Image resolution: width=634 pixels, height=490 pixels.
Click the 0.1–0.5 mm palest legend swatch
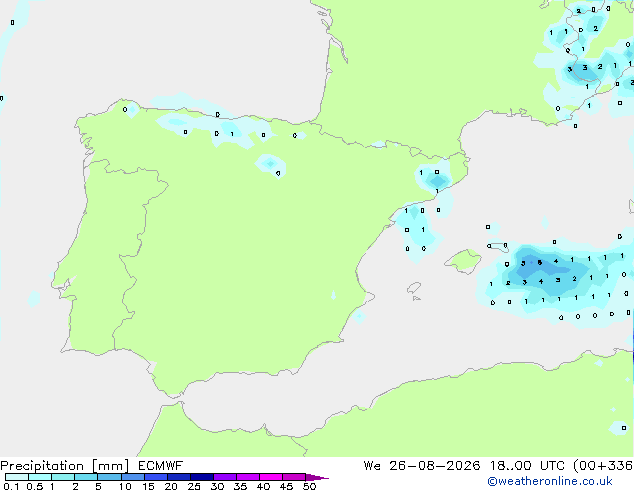[17, 477]
